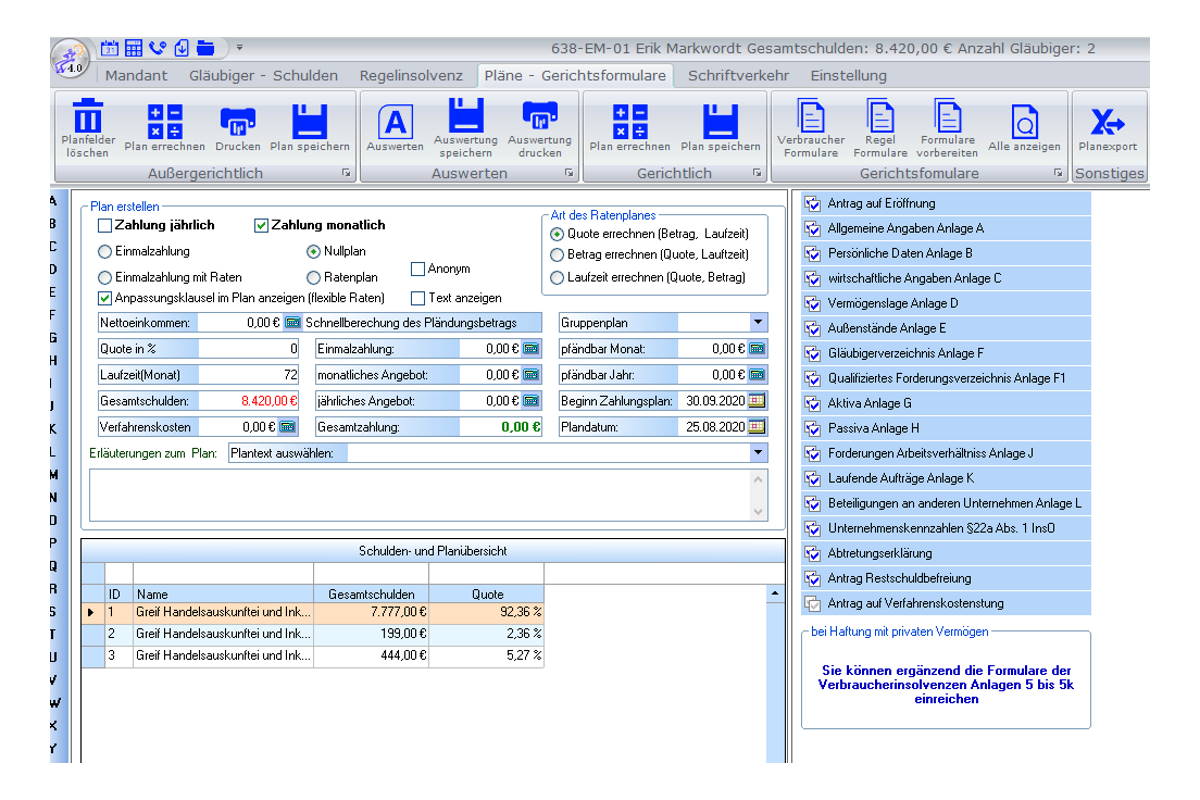Select Quote errechnen (Betrag, Laufzeit)
The image size is (1200, 800).
[x=557, y=233]
